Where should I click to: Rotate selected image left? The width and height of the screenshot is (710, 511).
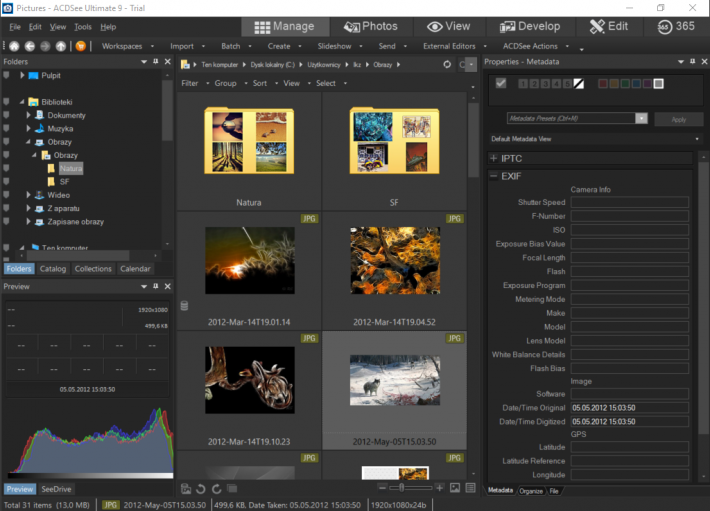pos(201,489)
